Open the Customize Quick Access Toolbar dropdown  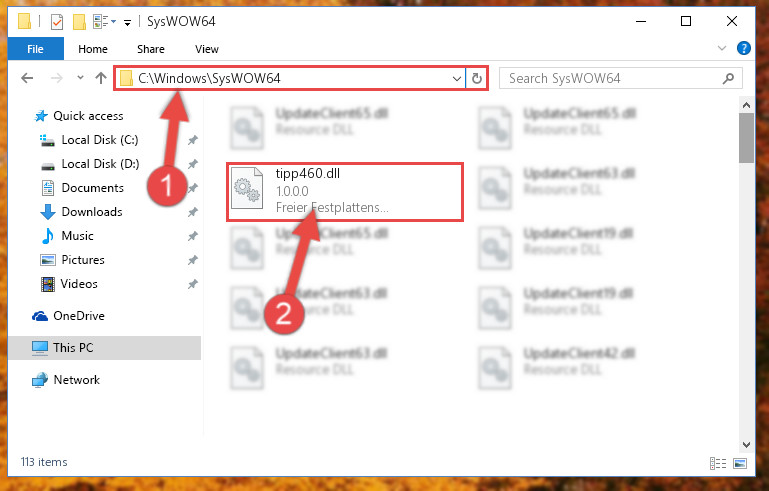tap(128, 23)
